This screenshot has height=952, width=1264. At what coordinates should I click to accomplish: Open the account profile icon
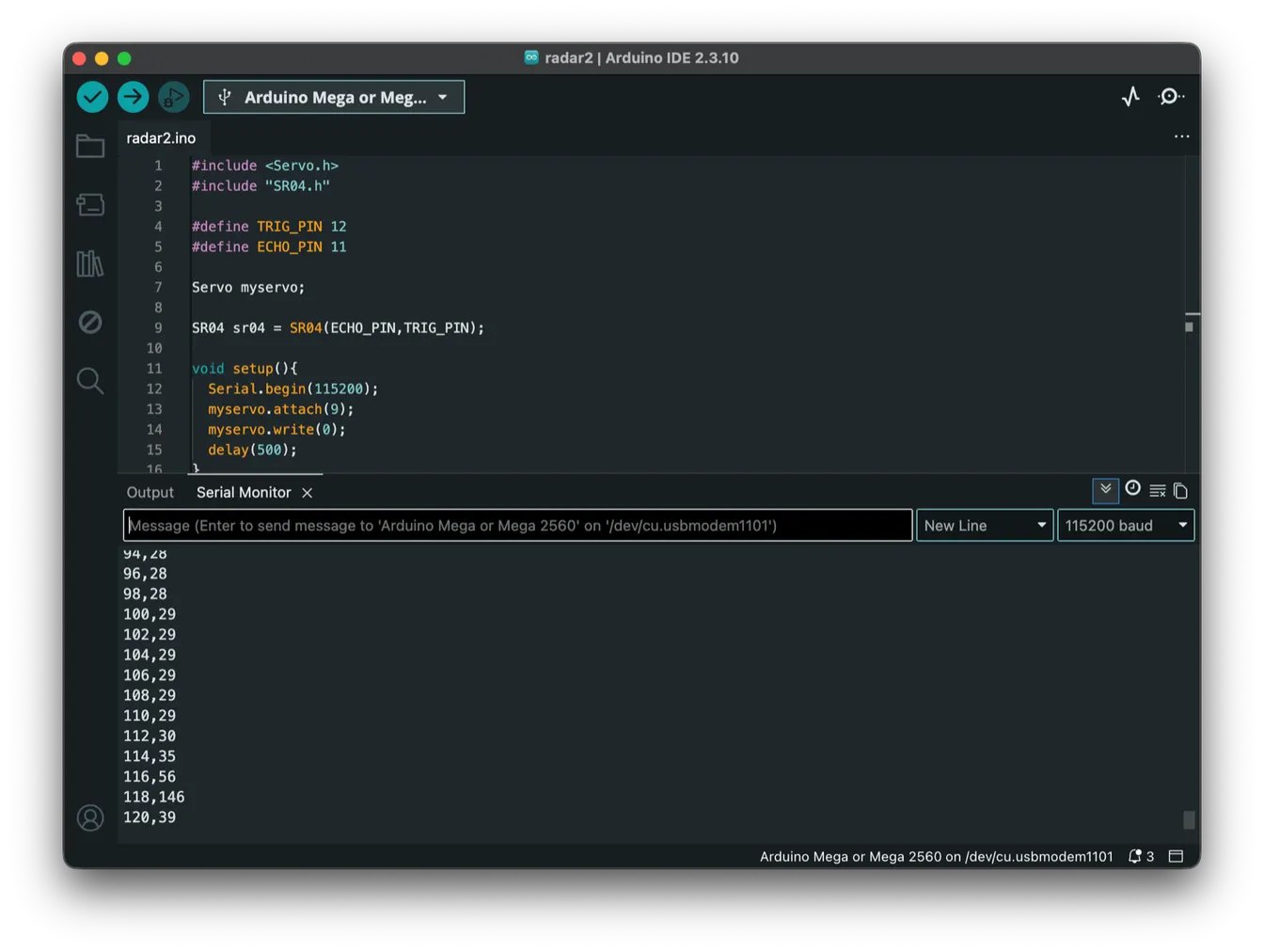point(90,817)
